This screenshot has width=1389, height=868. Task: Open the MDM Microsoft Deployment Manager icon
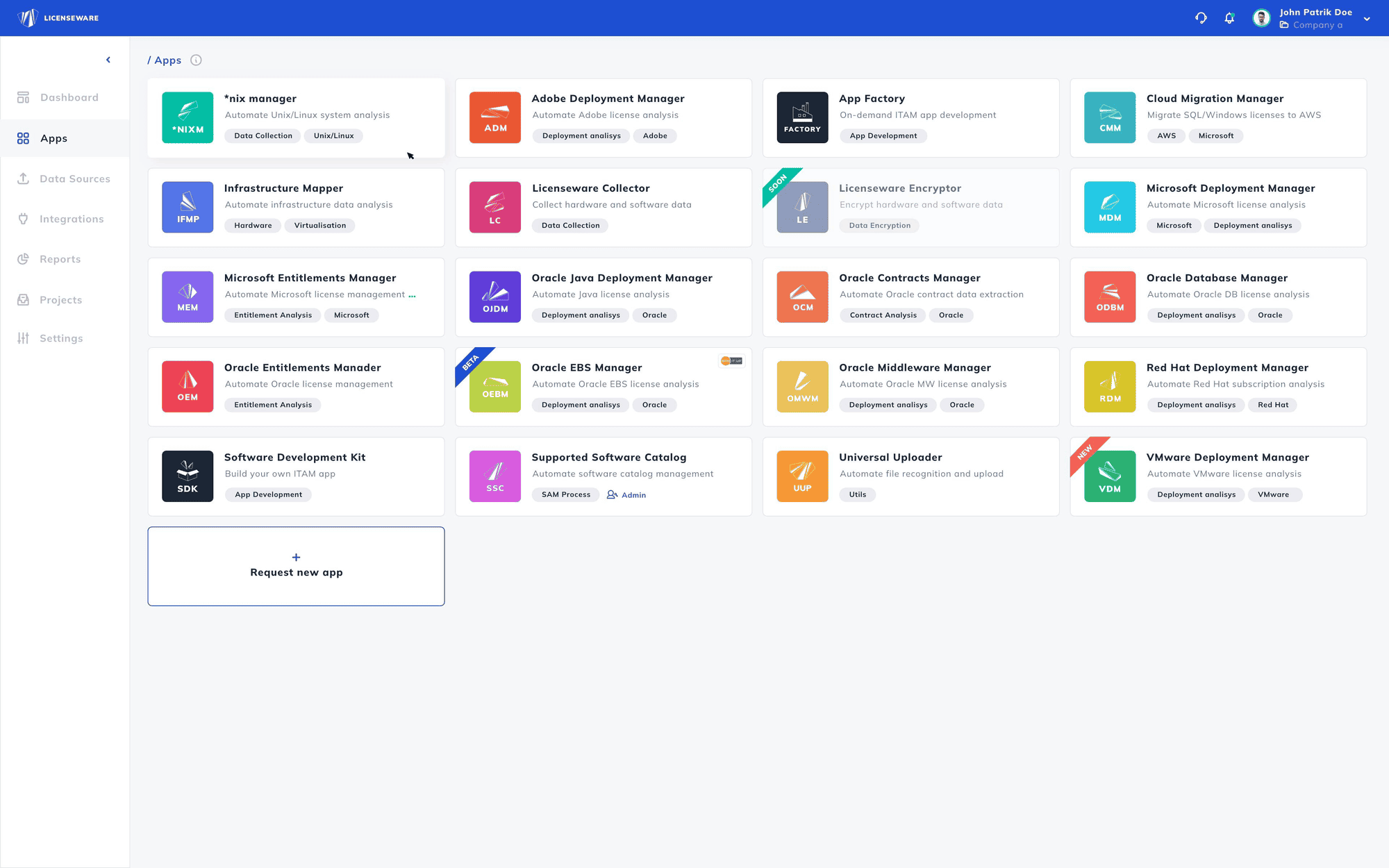[1110, 207]
